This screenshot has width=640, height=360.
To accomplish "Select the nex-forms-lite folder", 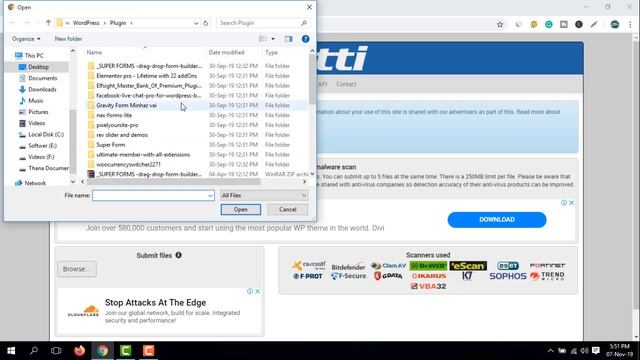I will pyautogui.click(x=114, y=115).
